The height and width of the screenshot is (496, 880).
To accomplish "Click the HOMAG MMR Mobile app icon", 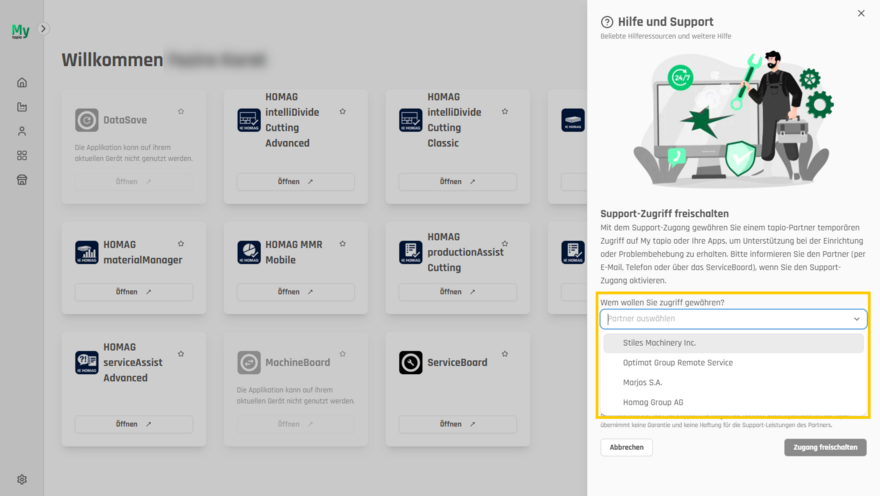I will pyautogui.click(x=249, y=252).
